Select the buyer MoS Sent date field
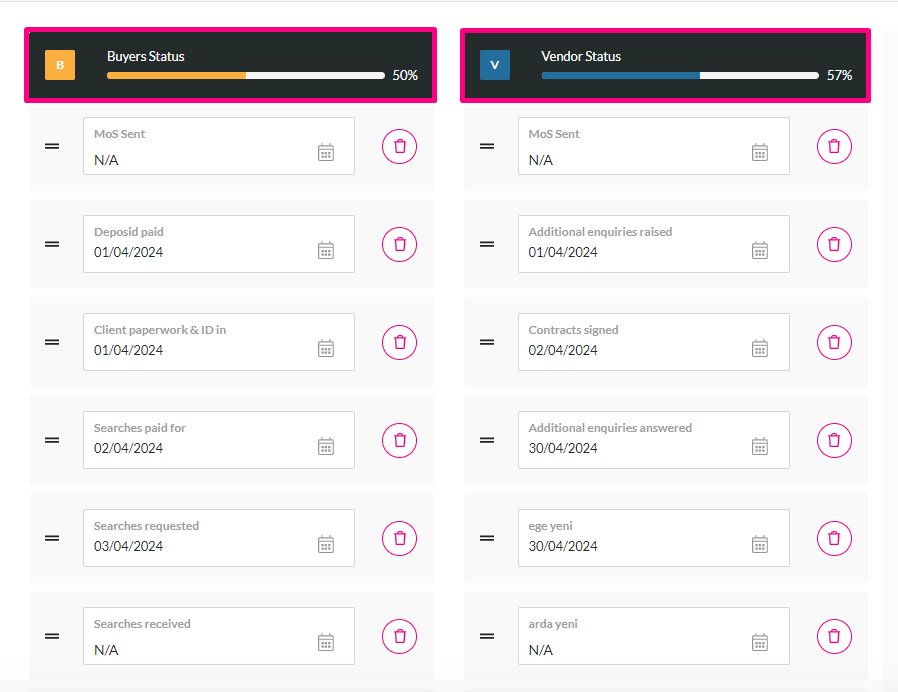The width and height of the screenshot is (898, 692). click(x=219, y=146)
